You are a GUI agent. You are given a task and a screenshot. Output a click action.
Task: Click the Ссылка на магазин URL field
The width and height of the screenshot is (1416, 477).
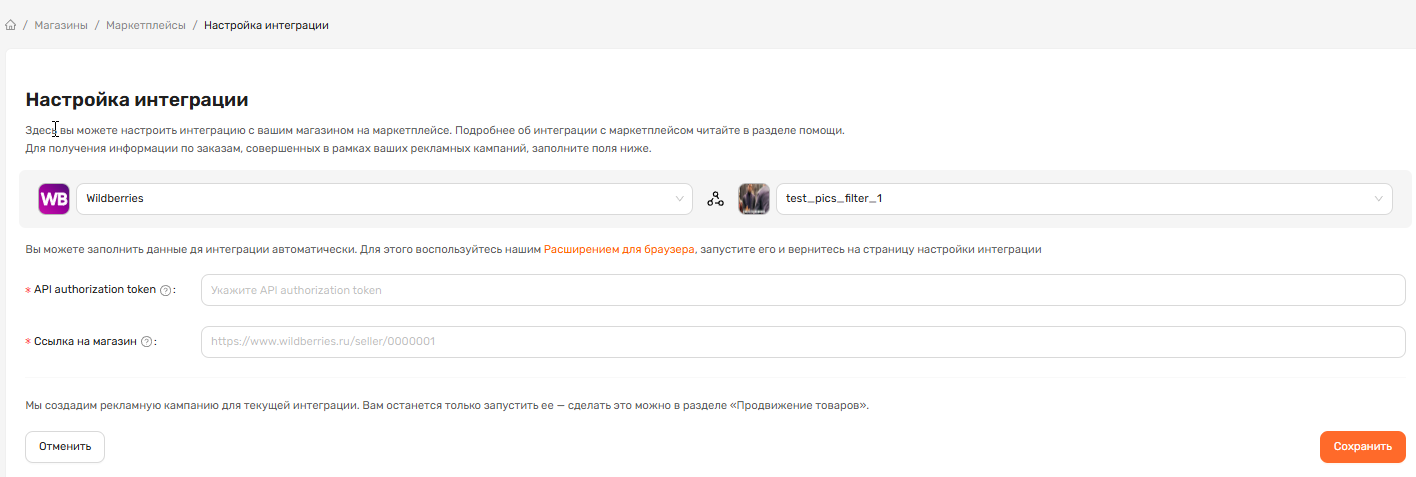coord(802,342)
